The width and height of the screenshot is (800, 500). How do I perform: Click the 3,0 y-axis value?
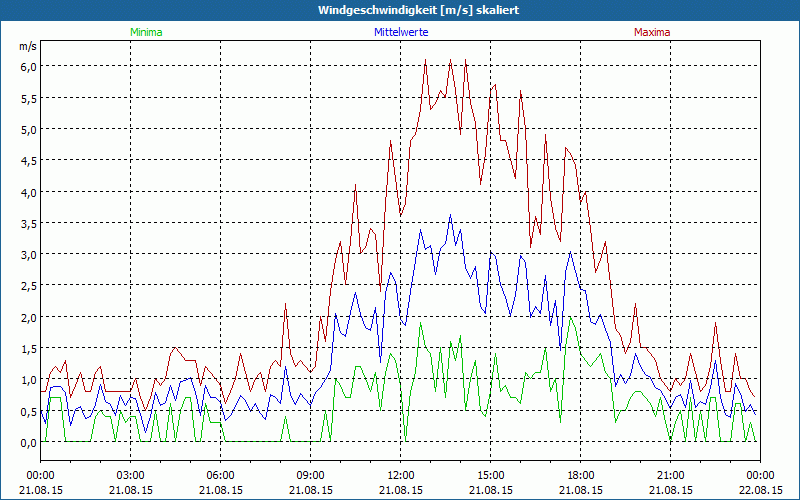(x=28, y=254)
